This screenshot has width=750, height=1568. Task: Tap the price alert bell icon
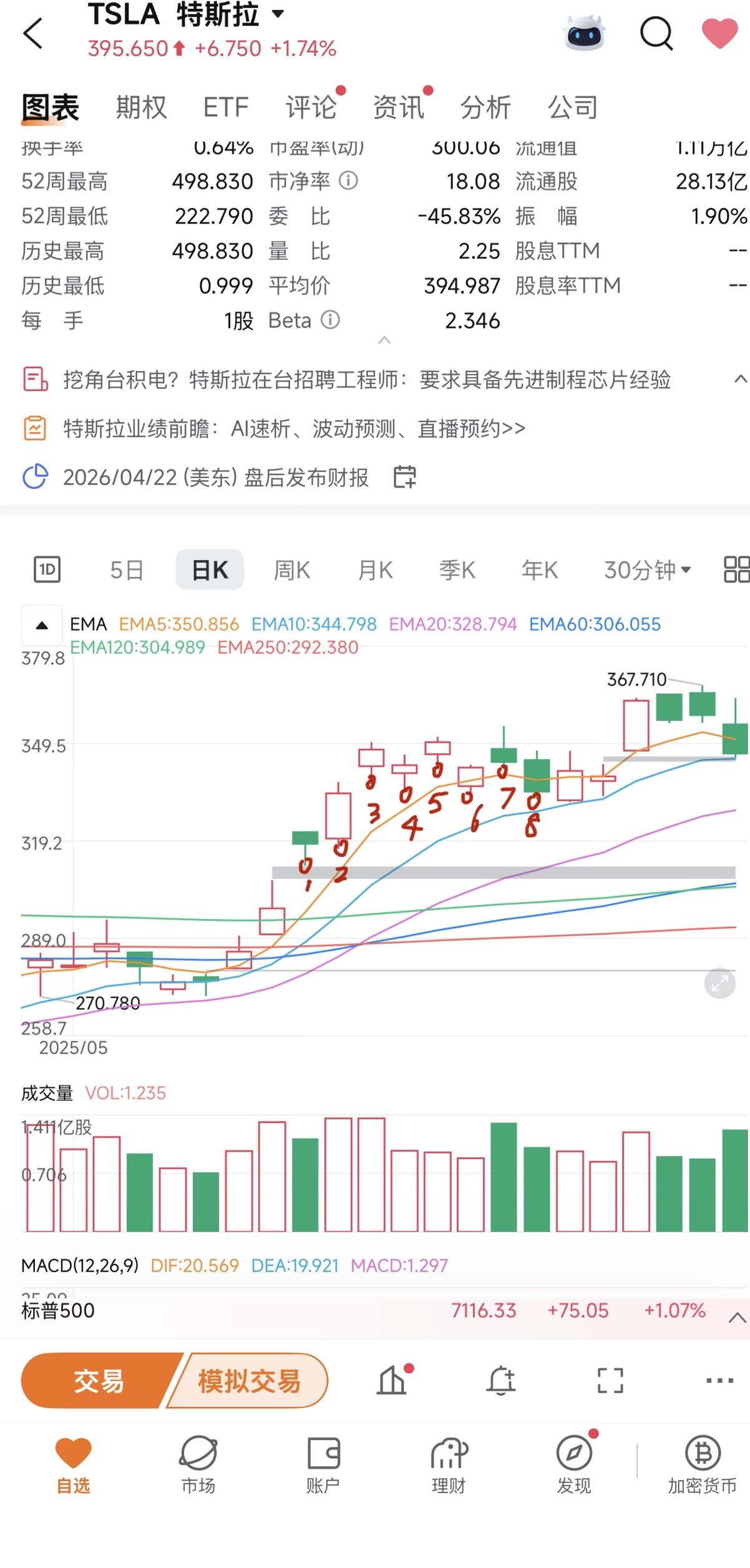(x=501, y=1380)
